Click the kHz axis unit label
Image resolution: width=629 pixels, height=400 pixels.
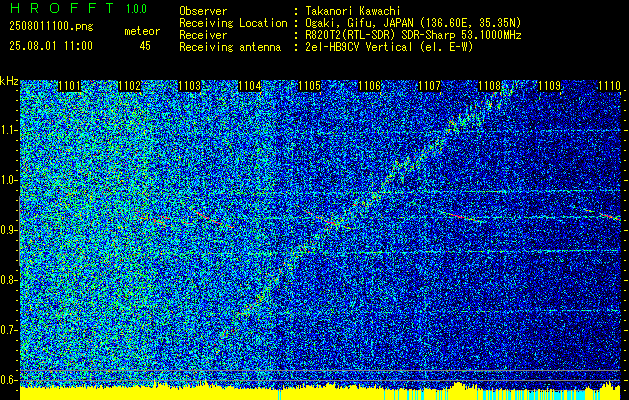[x=9, y=81]
